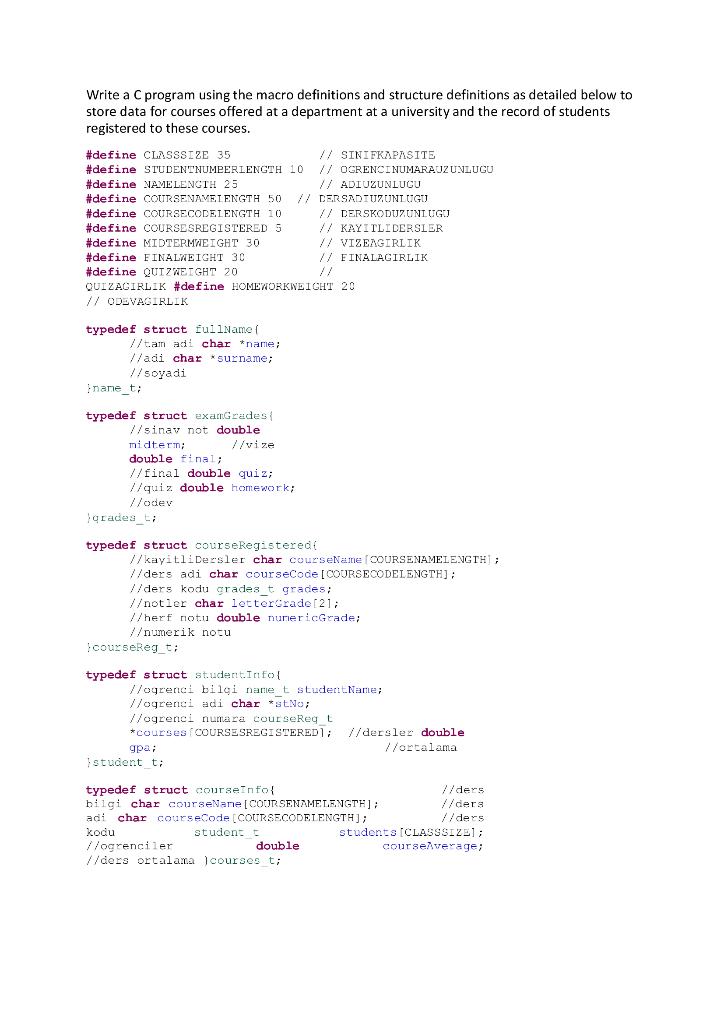
Task: Click the 'QUIZWEIGHT 20' macro definition
Action: (x=191, y=272)
